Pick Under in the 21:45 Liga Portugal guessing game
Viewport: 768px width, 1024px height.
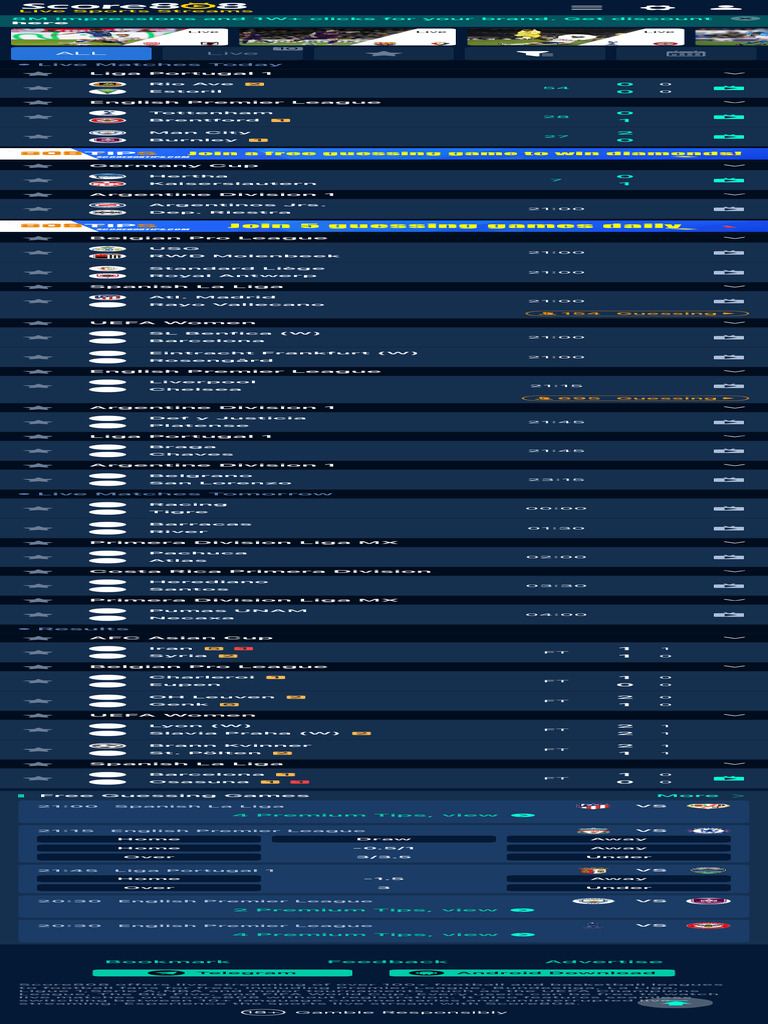pyautogui.click(x=618, y=888)
